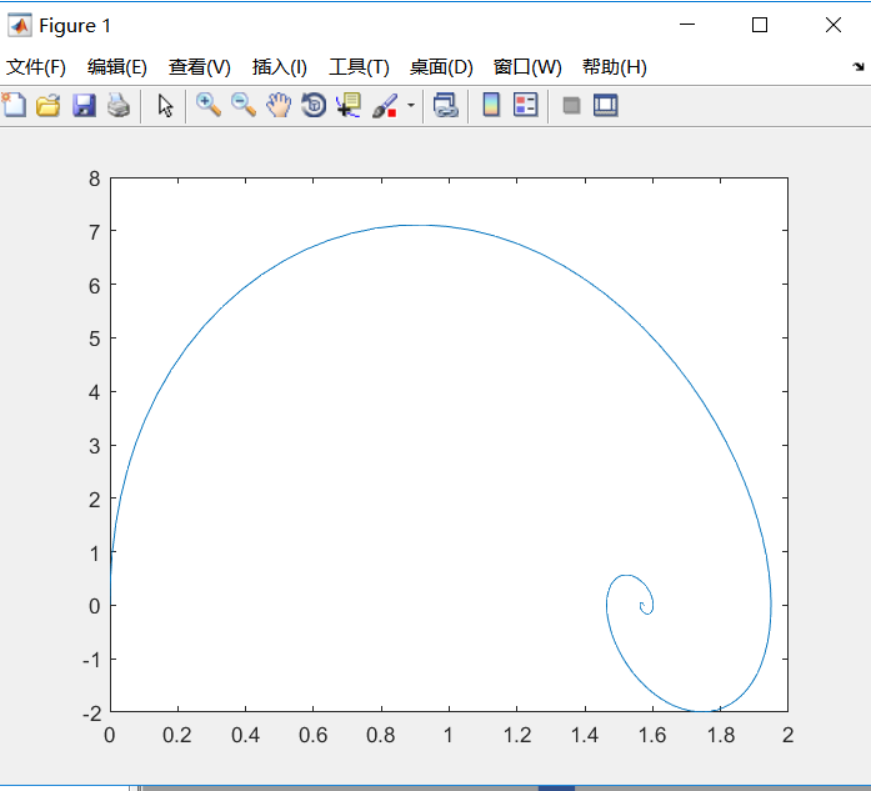
Task: Select the Zoom In magnifier tool
Action: (208, 105)
